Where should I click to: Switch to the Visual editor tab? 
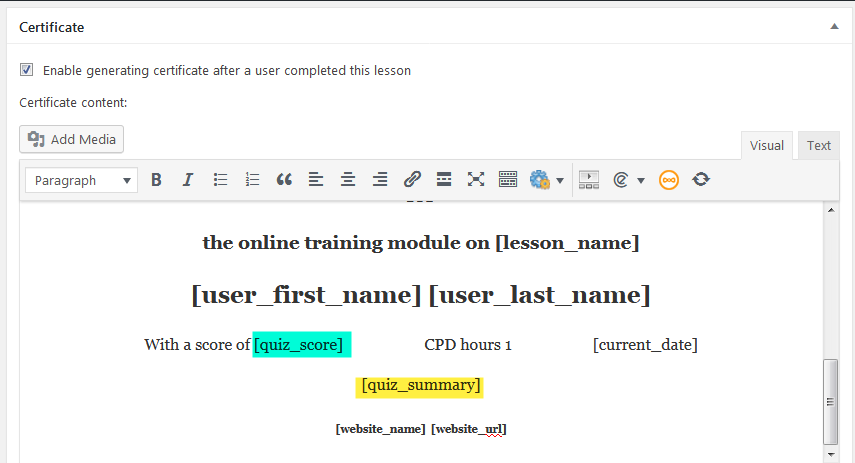point(767,146)
